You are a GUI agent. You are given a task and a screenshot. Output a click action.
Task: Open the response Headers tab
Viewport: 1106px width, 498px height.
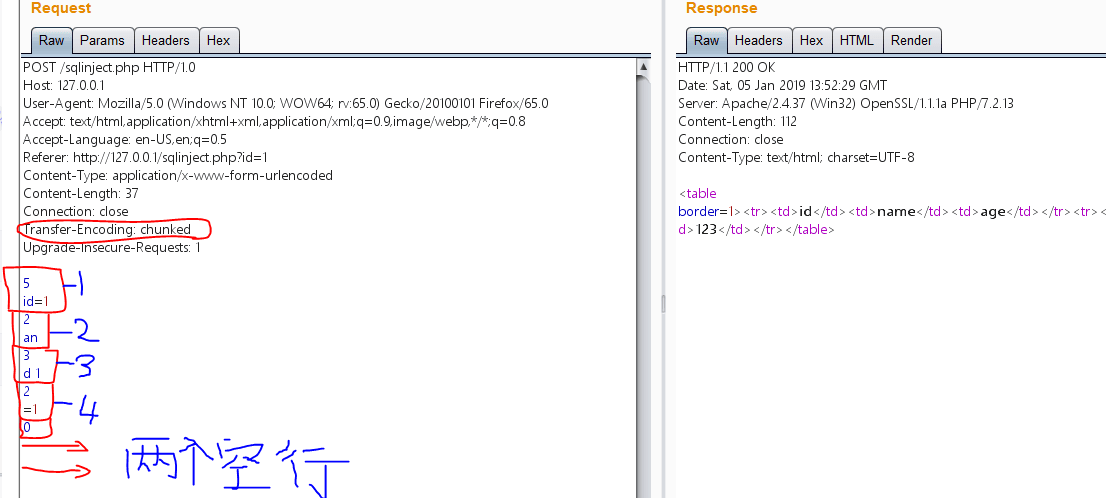pos(758,41)
